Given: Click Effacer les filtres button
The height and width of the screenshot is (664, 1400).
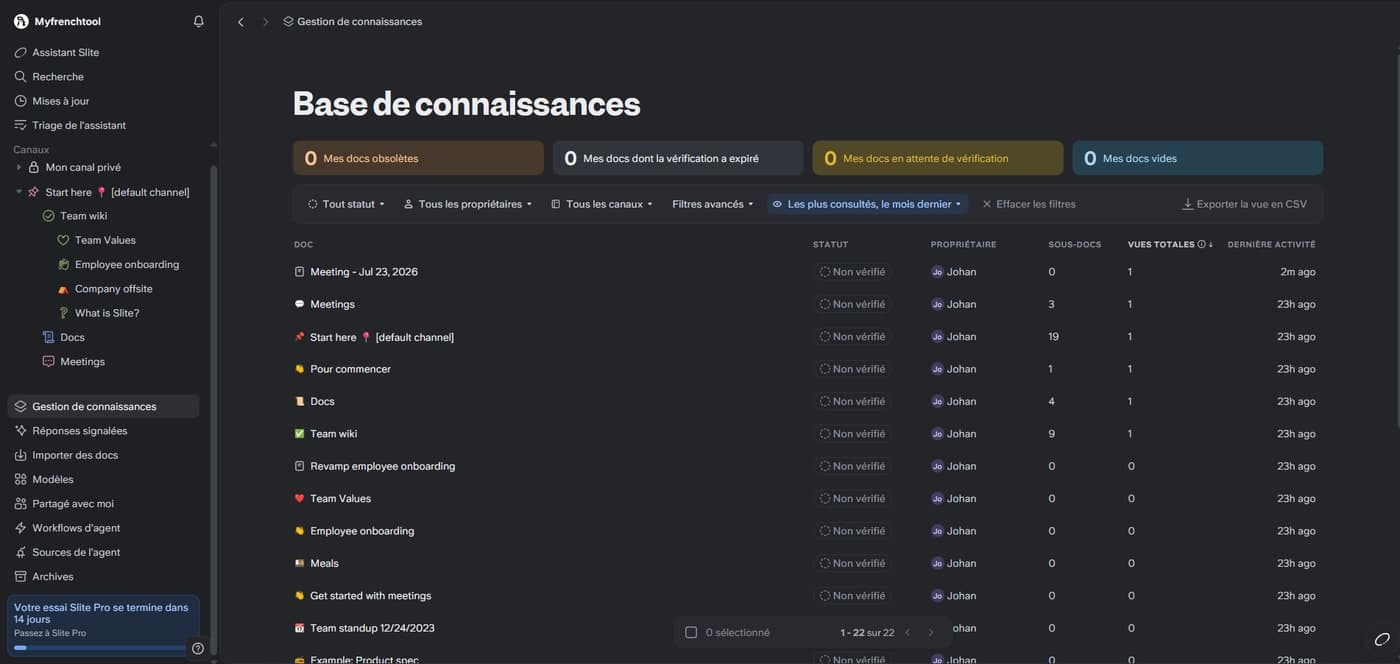Looking at the screenshot, I should pyautogui.click(x=1028, y=204).
